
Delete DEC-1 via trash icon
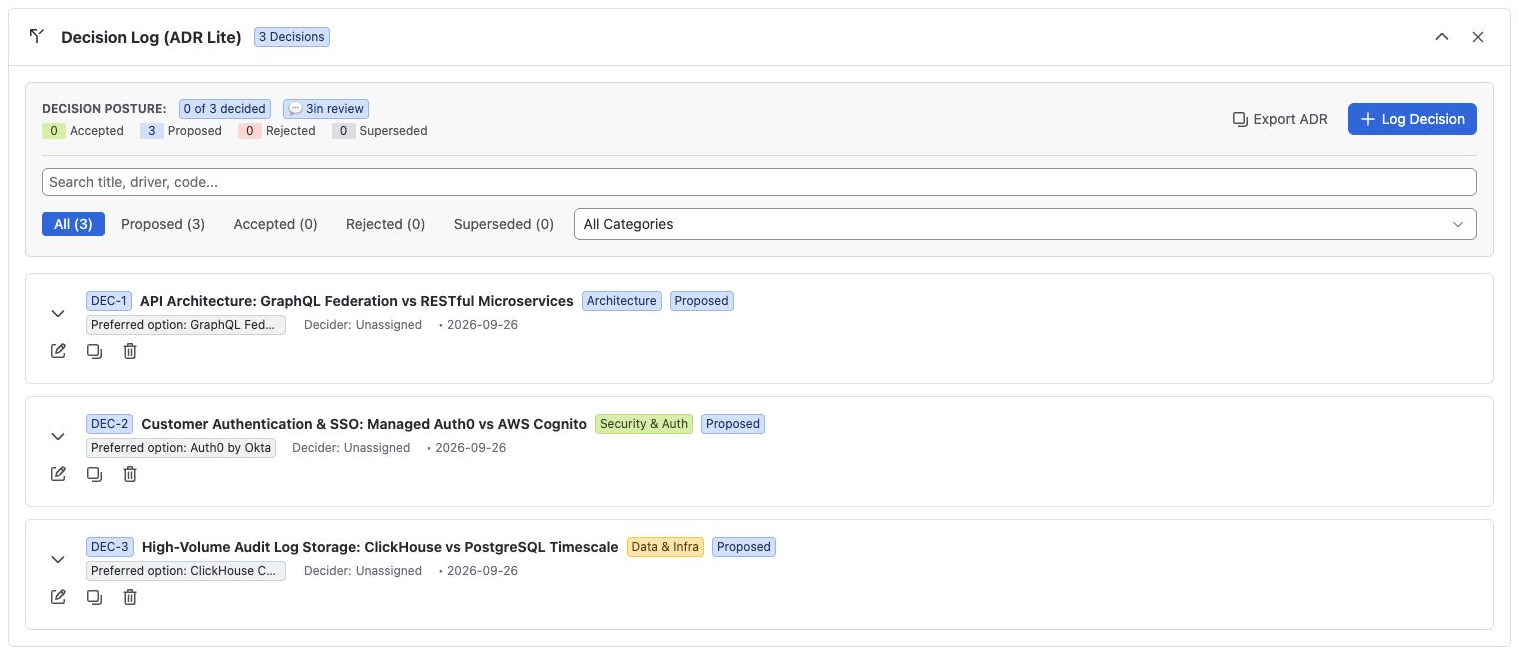tap(130, 351)
